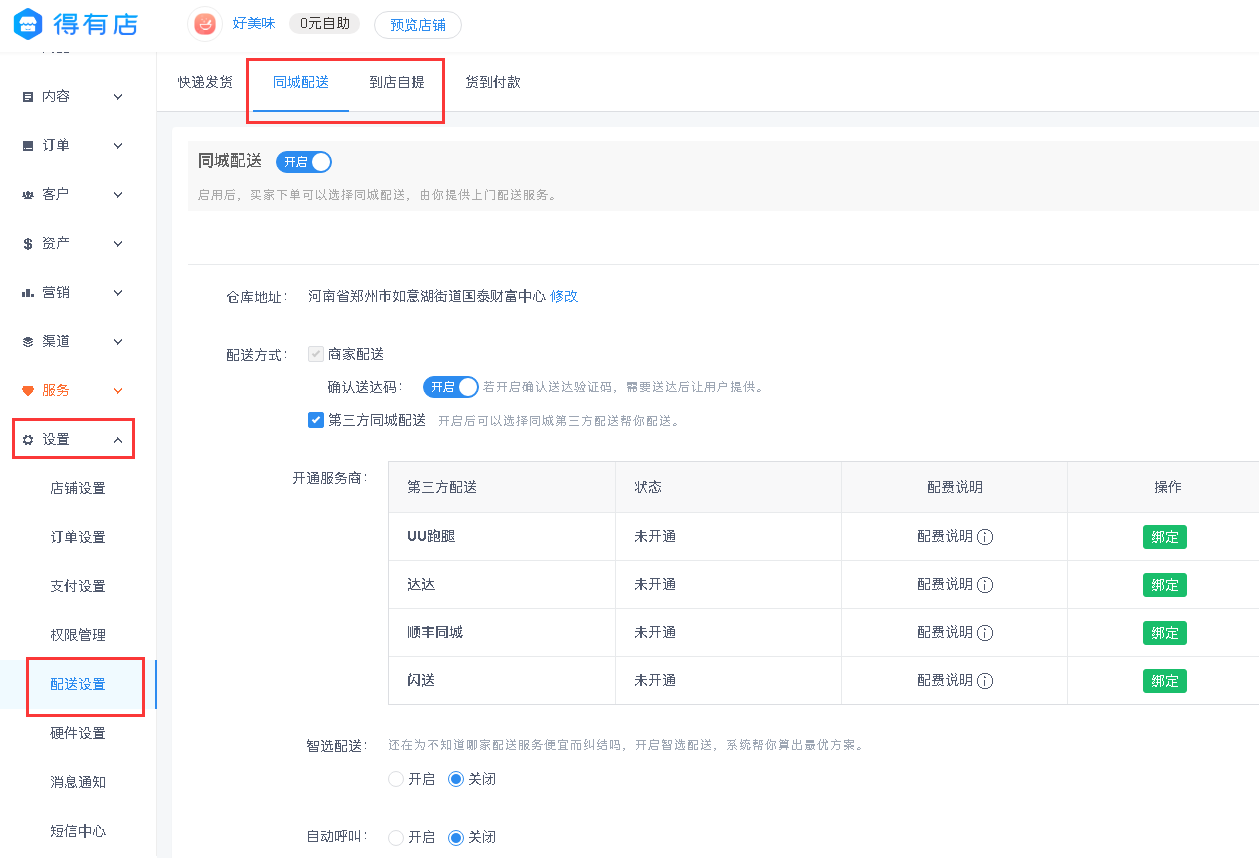Expand the 订单 menu chevron

tap(118, 146)
